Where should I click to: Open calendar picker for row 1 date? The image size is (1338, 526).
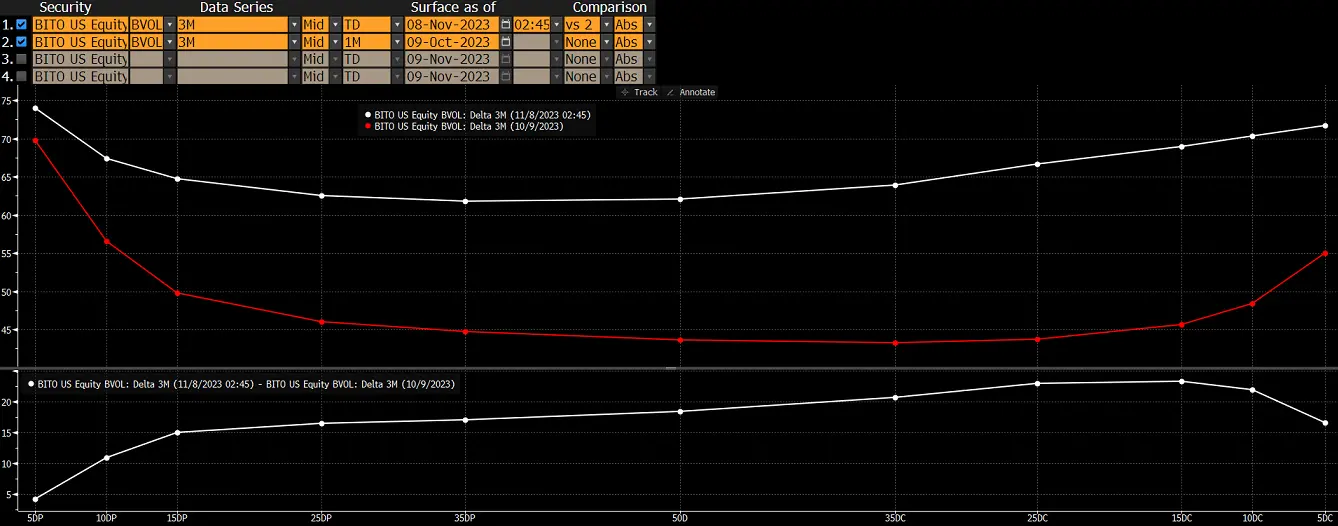pos(506,24)
